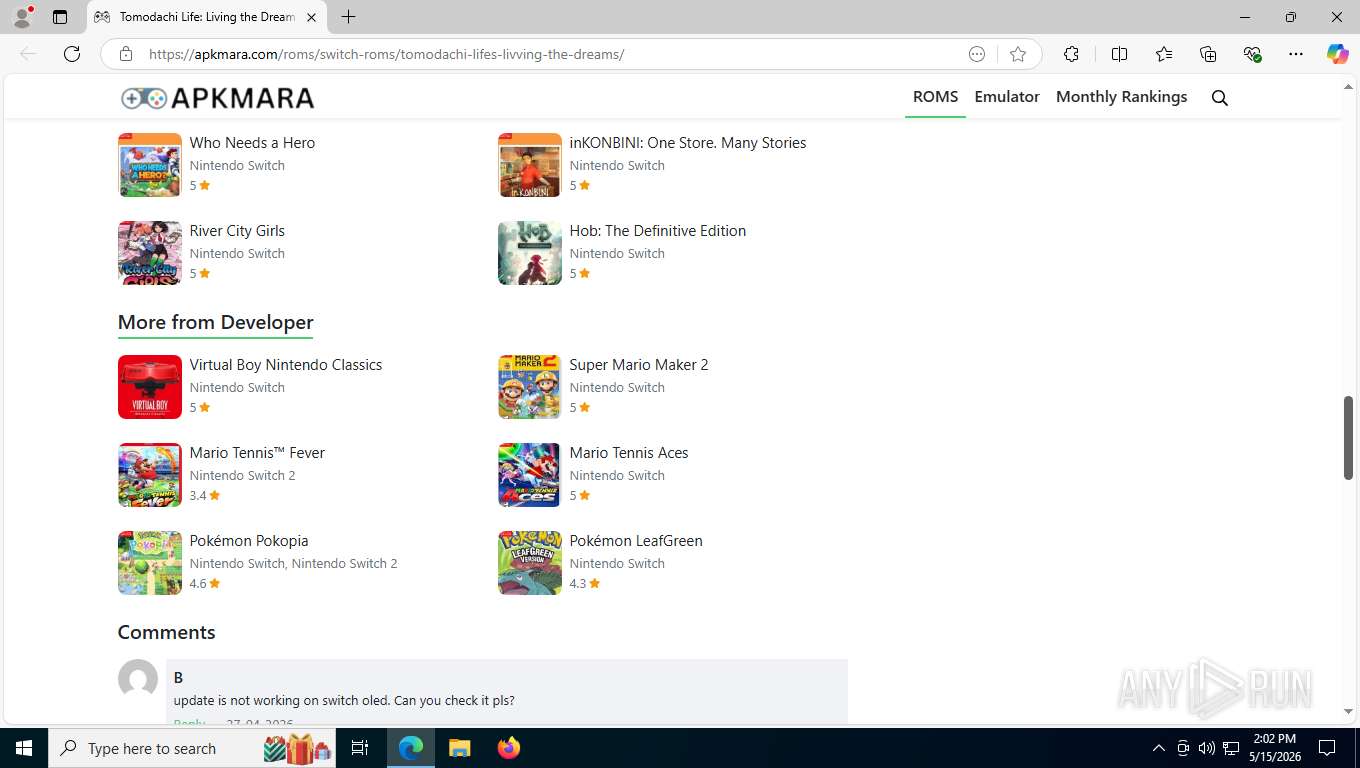Screen dimensions: 1360x768
Task: Open browser Extensions puzzle icon
Action: pos(1071,54)
